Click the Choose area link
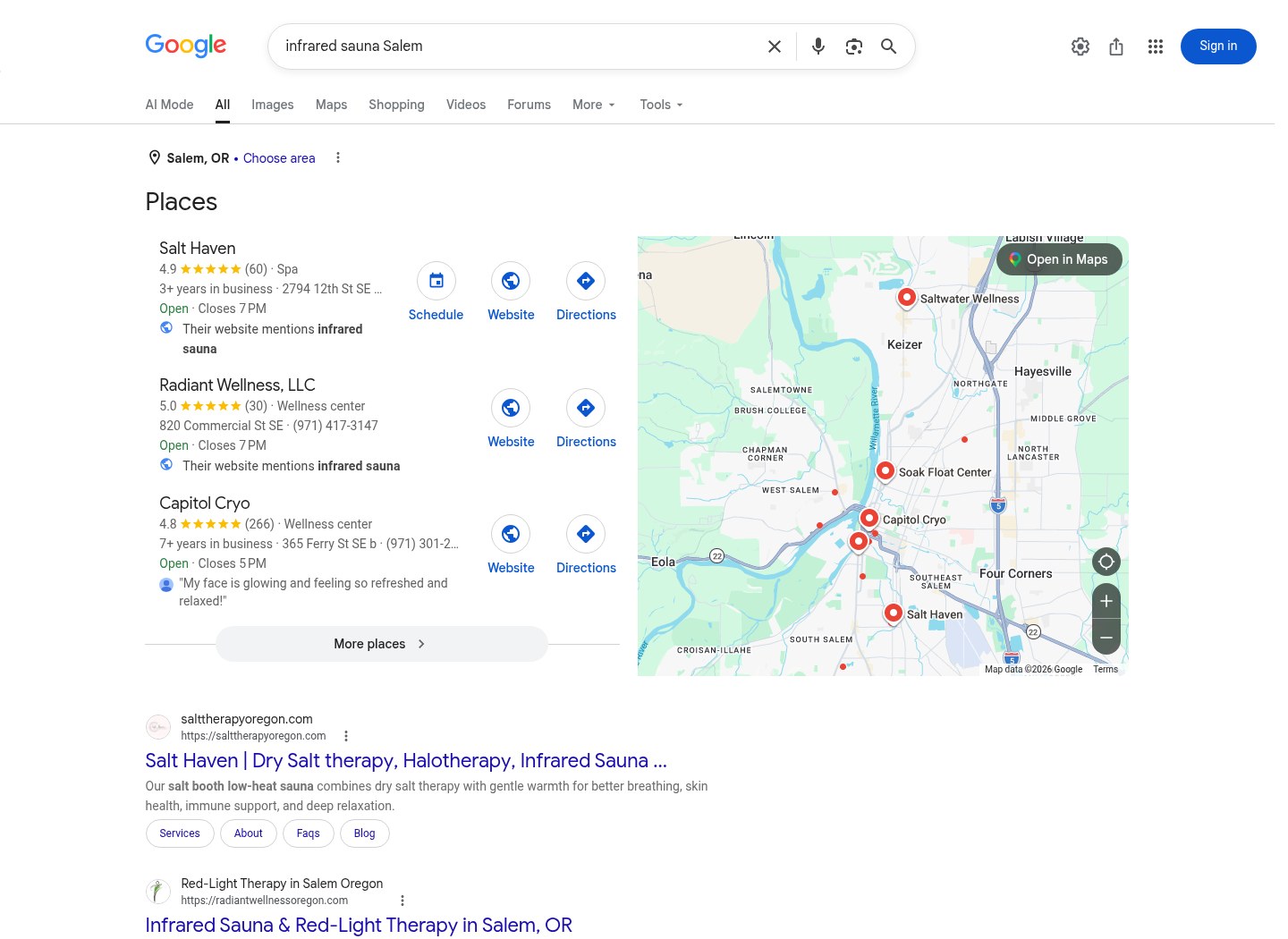 (x=279, y=158)
